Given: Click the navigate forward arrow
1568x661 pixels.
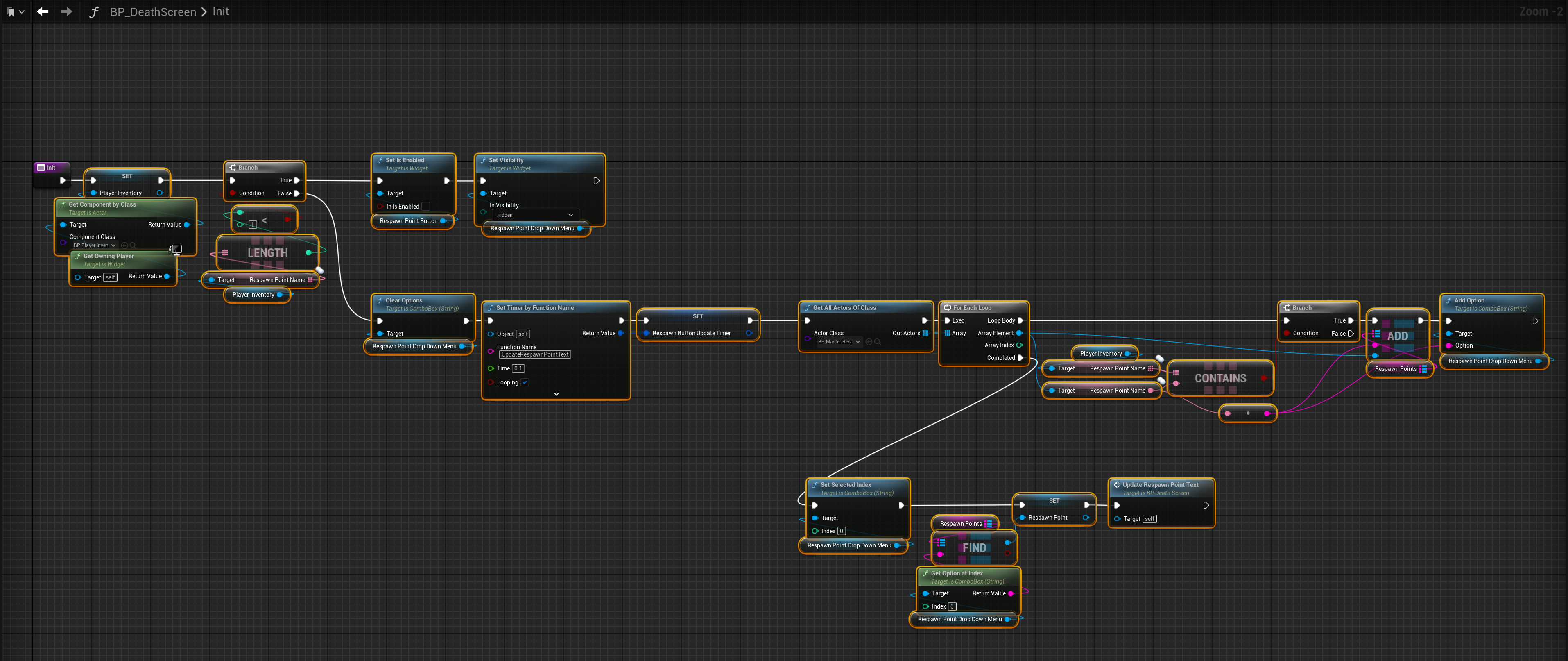Looking at the screenshot, I should point(66,11).
